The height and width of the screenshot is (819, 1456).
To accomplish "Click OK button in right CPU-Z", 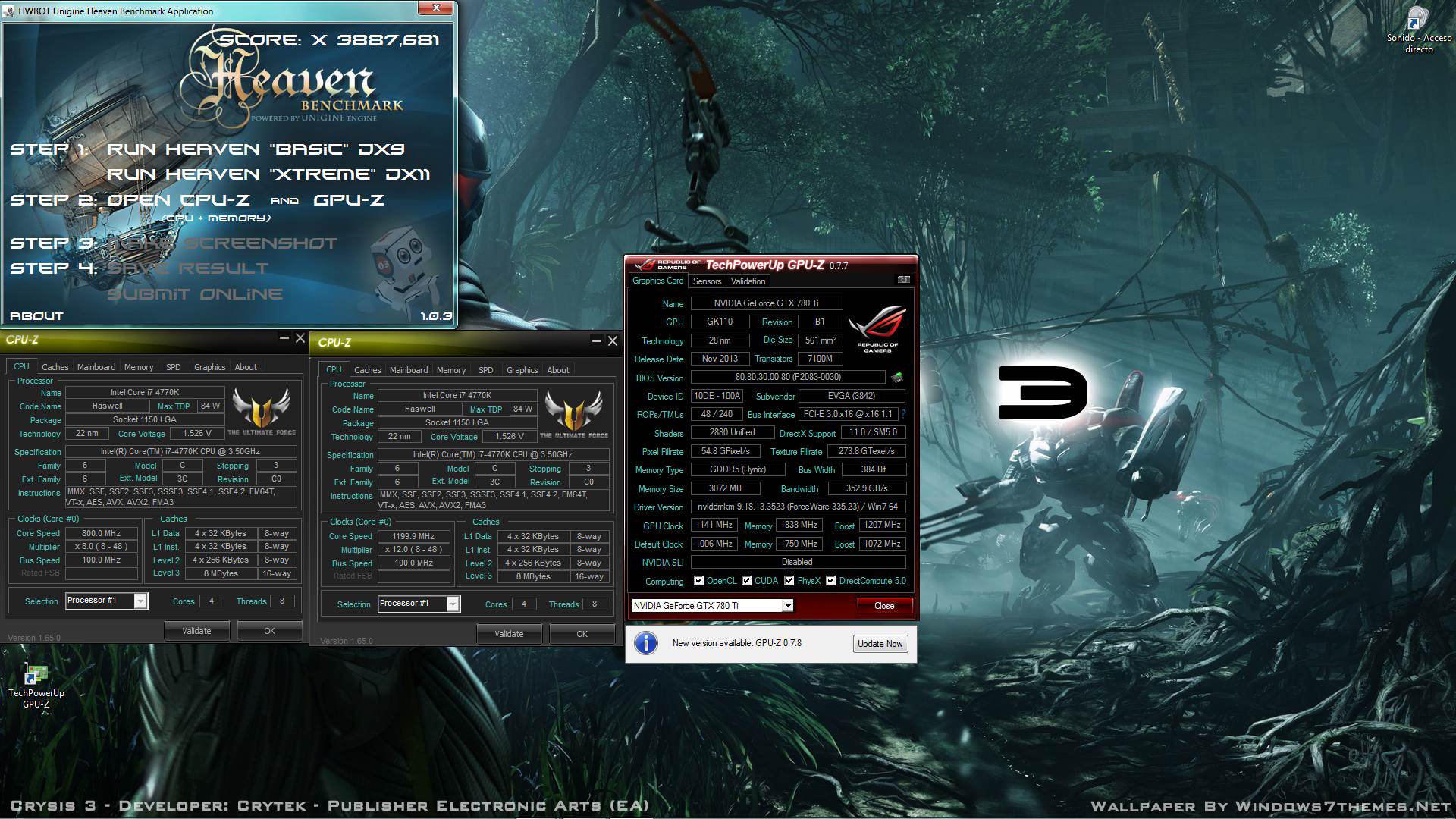I will (582, 634).
